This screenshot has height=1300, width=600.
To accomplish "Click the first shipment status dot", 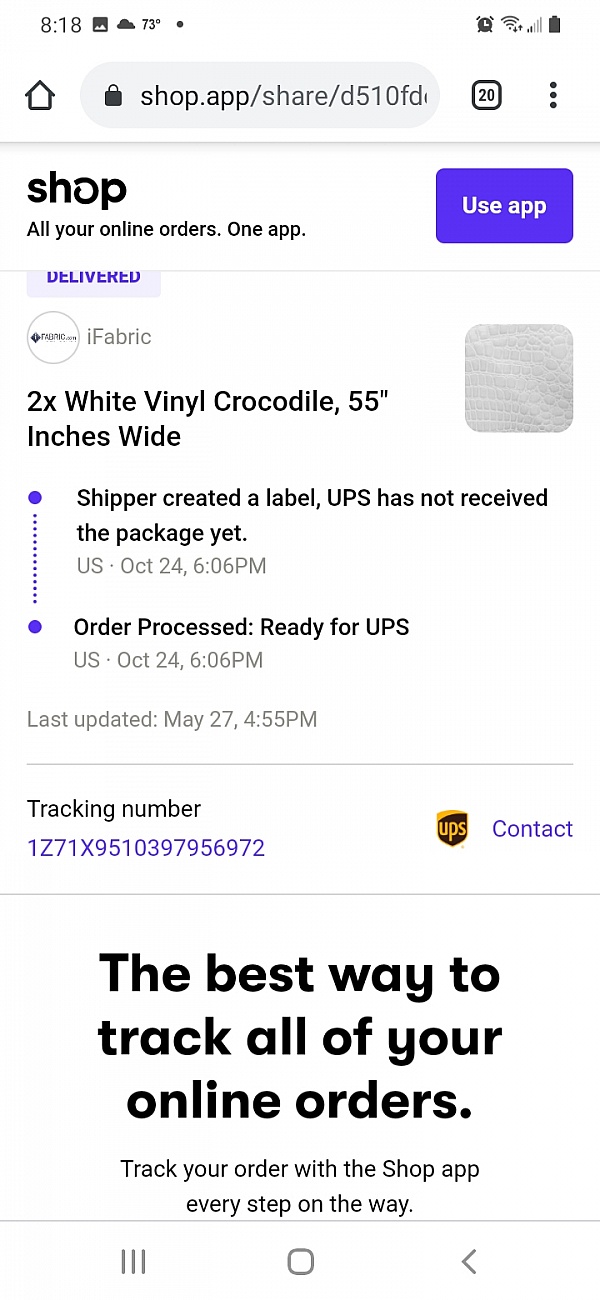I will tap(37, 498).
